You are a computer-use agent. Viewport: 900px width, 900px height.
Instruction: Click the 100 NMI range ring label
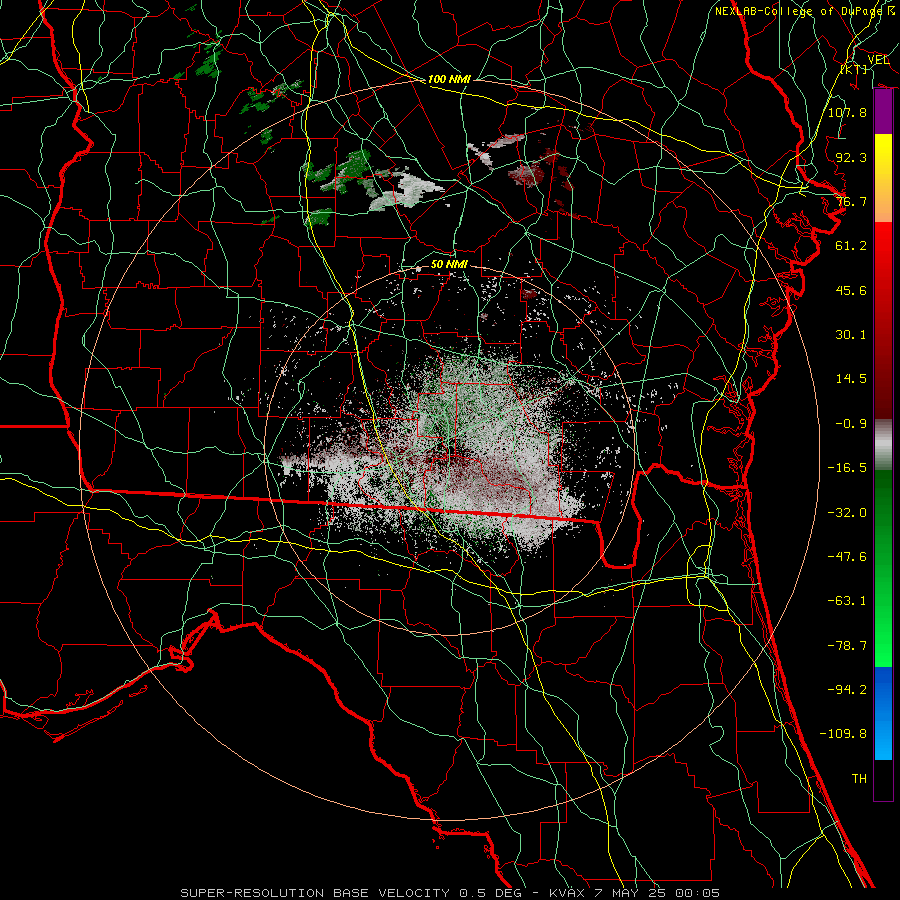pos(449,79)
